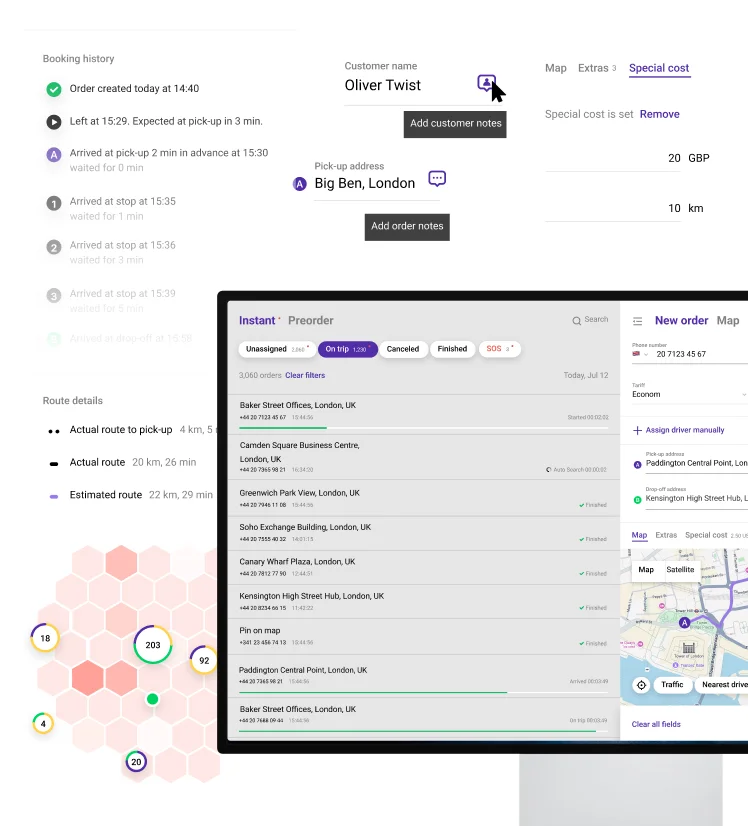Click the Remove special cost link
Viewport: 748px width, 826px height.
click(659, 114)
